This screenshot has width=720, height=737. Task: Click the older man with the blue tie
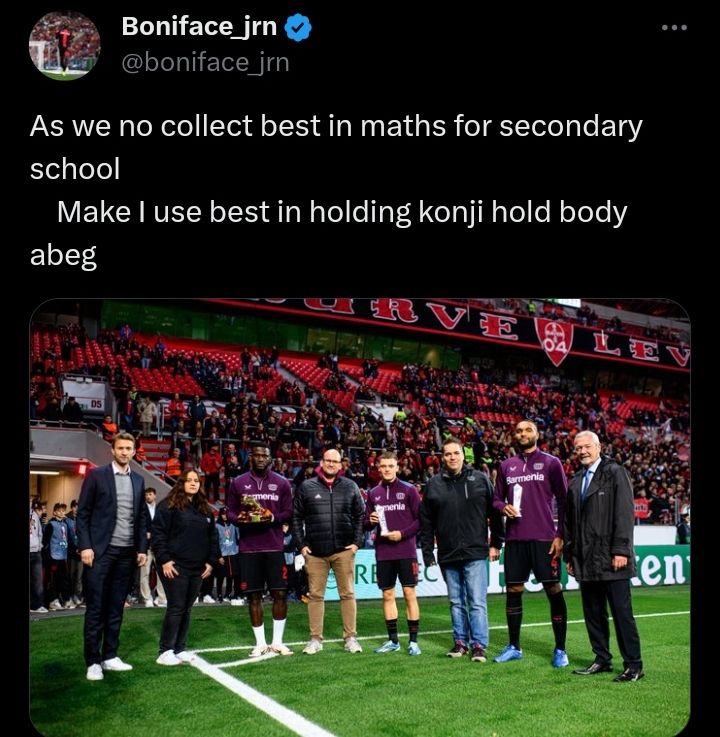[603, 555]
